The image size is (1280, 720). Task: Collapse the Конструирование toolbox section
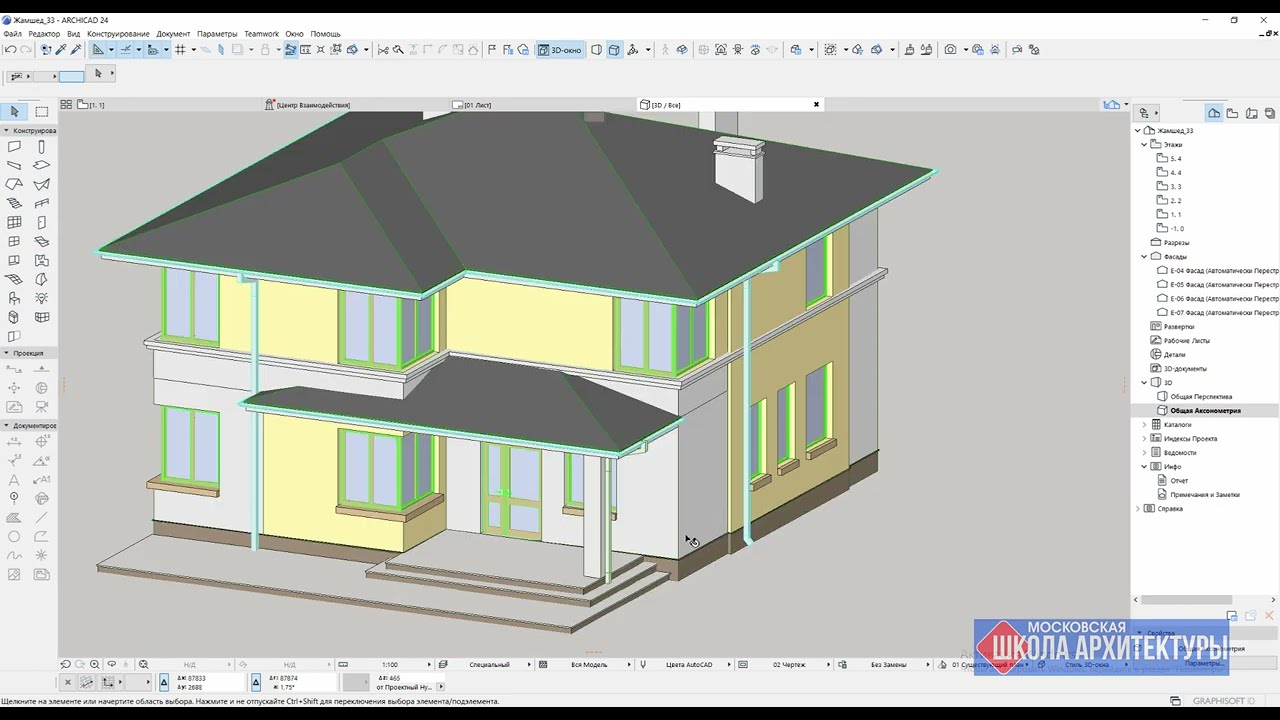(6, 130)
